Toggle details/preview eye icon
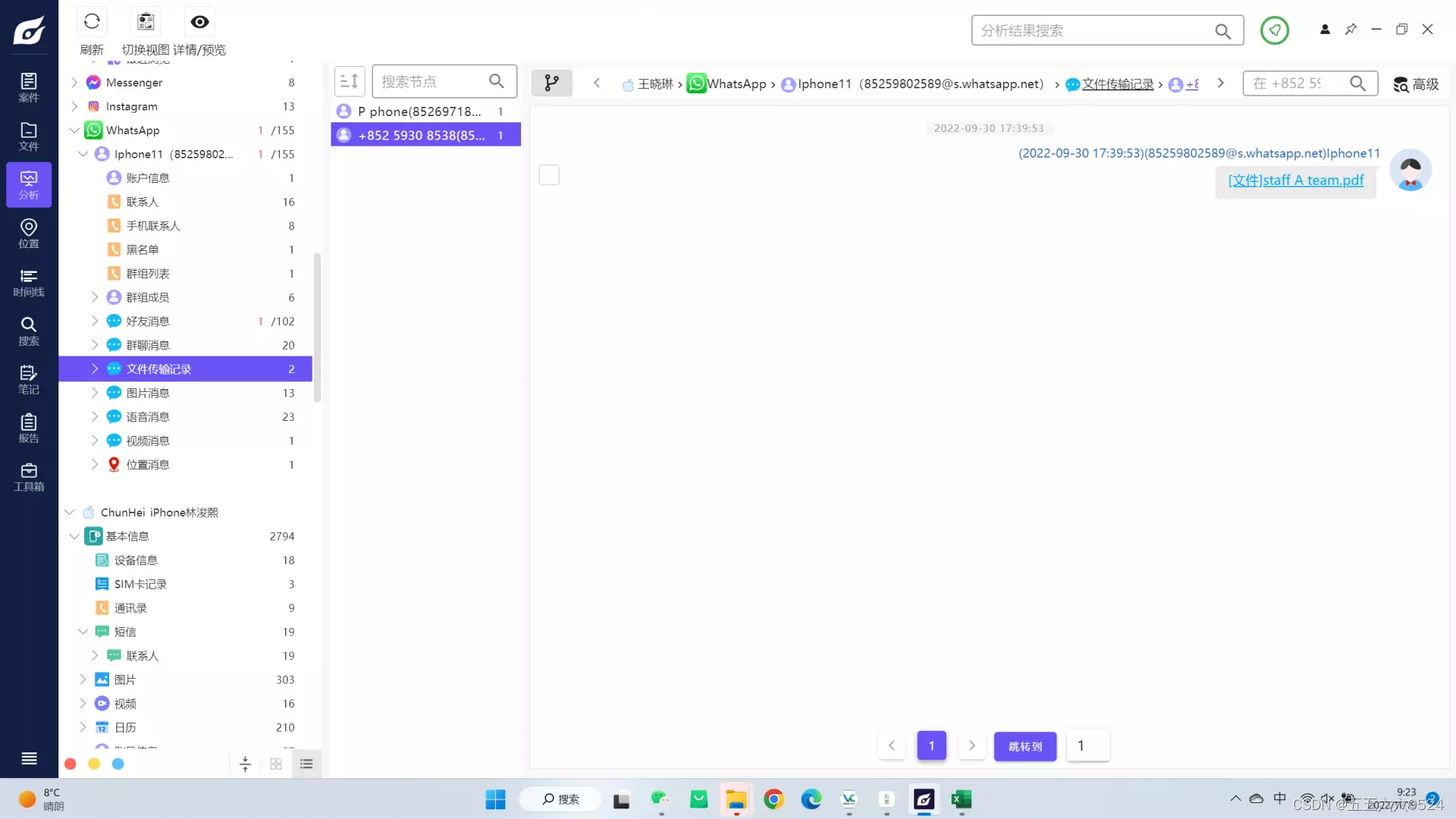The width and height of the screenshot is (1456, 819). (199, 22)
